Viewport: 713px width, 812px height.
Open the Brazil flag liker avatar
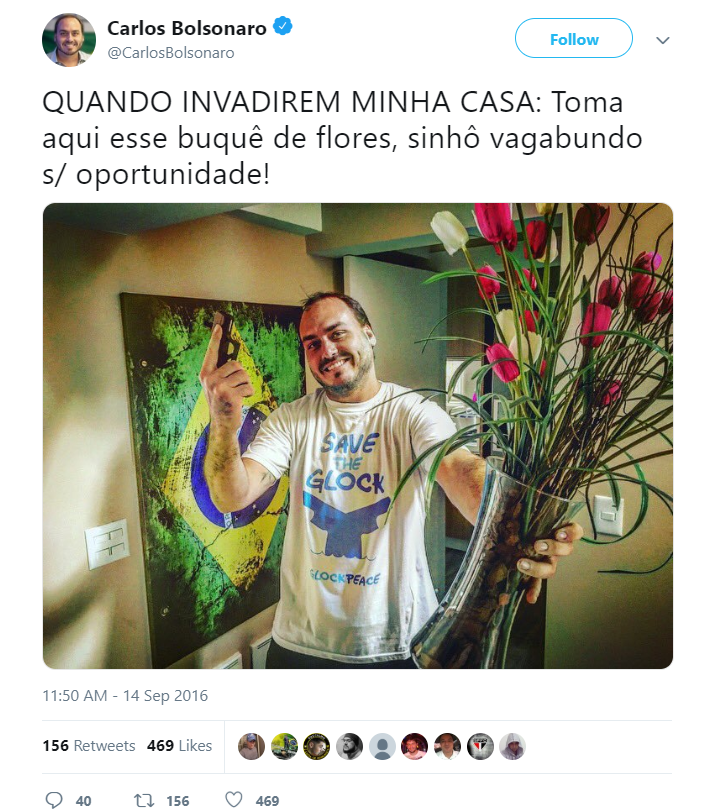[x=284, y=746]
